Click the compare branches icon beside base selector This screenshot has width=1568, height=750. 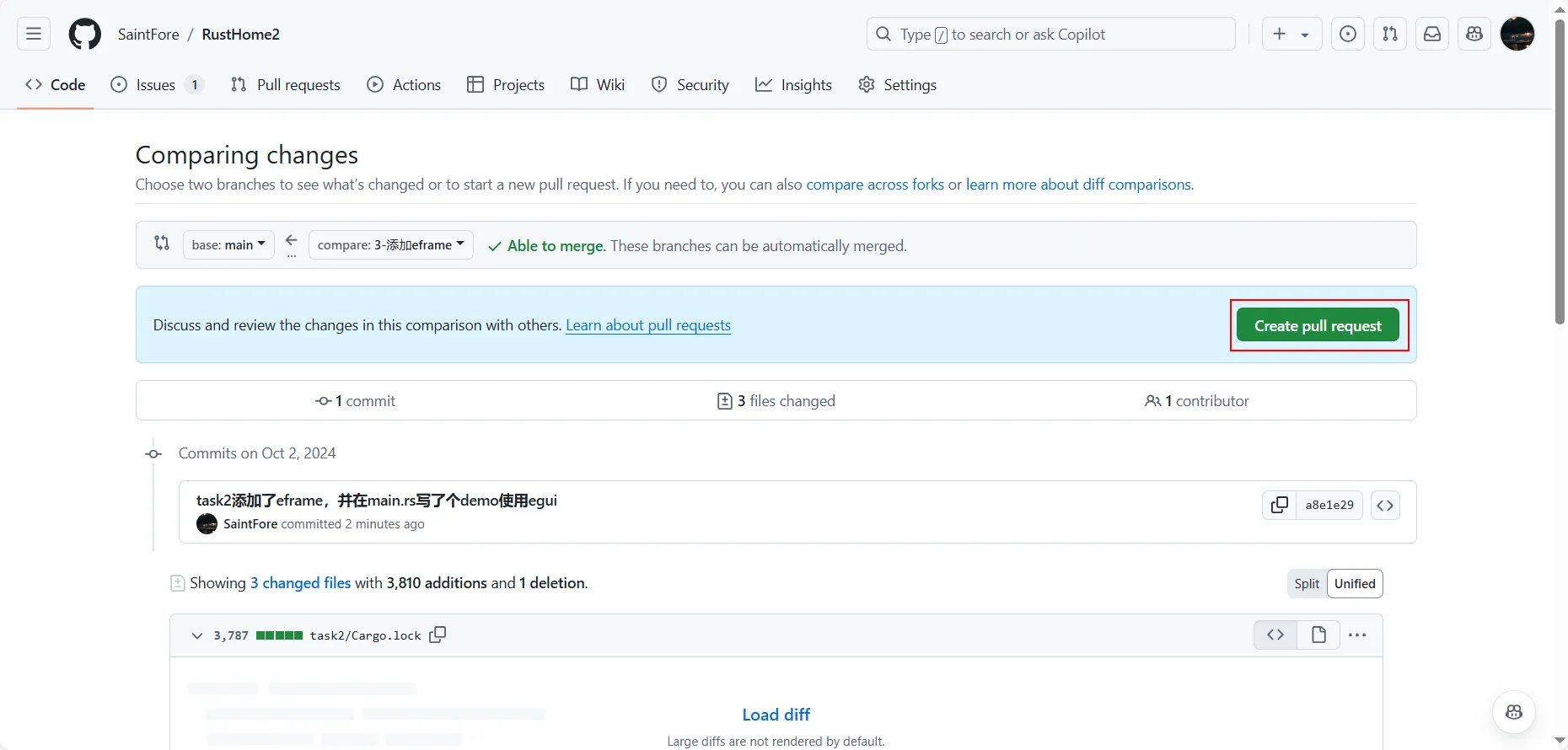pos(162,244)
